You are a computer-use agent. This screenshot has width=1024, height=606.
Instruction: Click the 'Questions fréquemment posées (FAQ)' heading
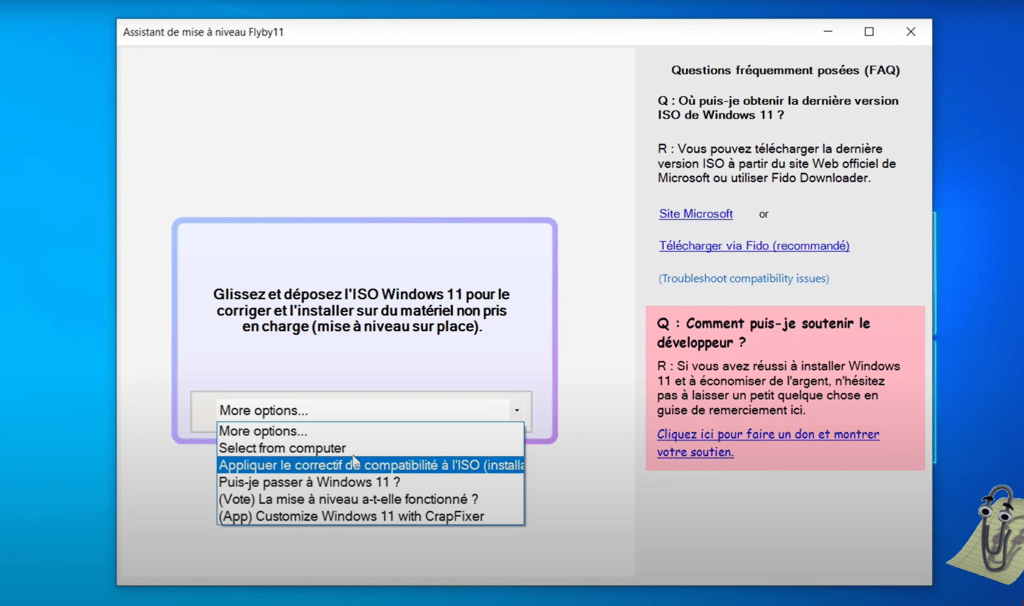tap(786, 70)
